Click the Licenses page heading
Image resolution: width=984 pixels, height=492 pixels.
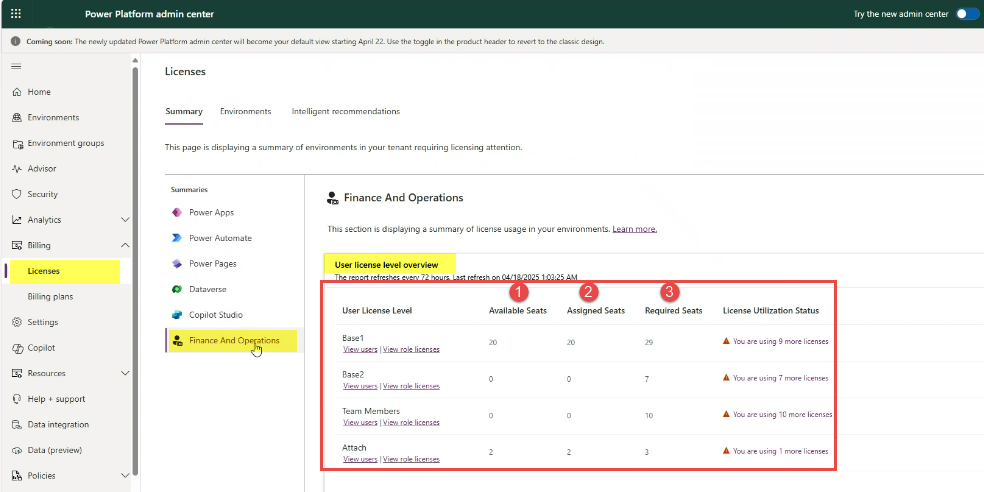(185, 72)
